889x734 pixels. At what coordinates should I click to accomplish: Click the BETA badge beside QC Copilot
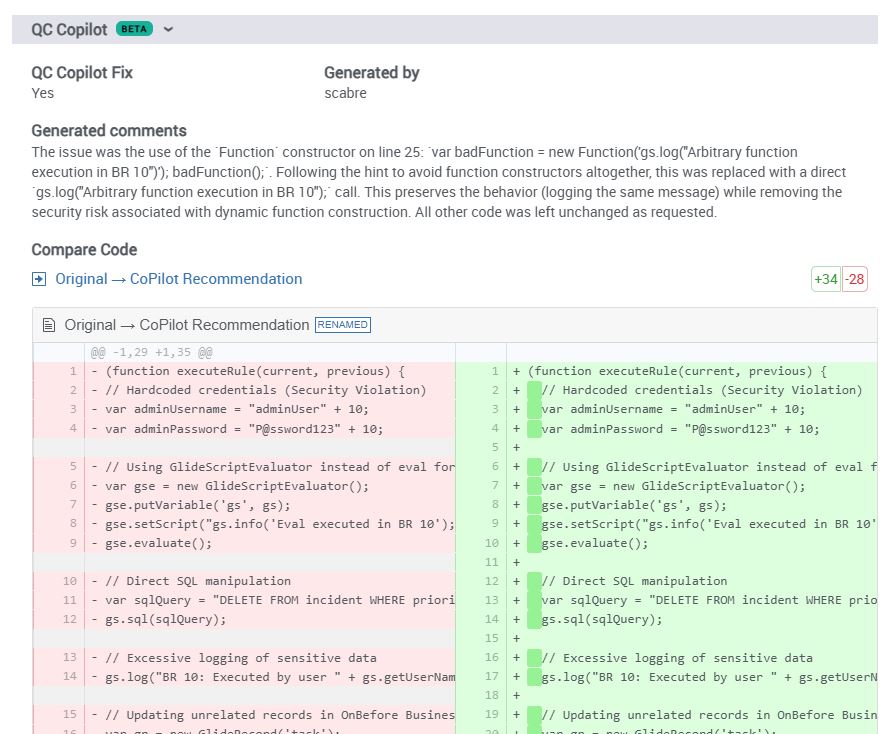click(134, 29)
